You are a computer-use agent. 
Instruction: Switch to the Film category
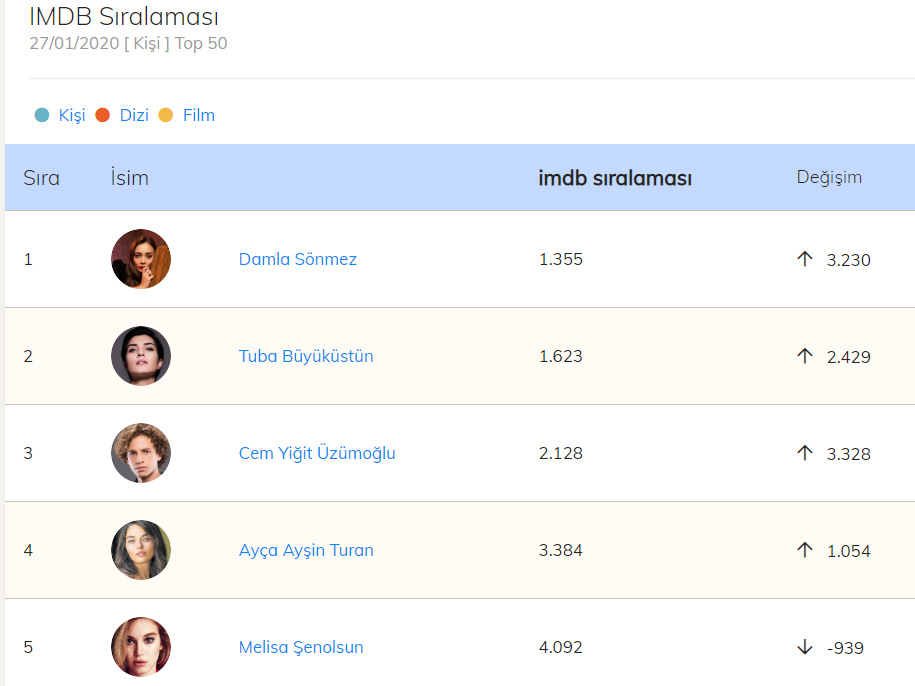(198, 115)
